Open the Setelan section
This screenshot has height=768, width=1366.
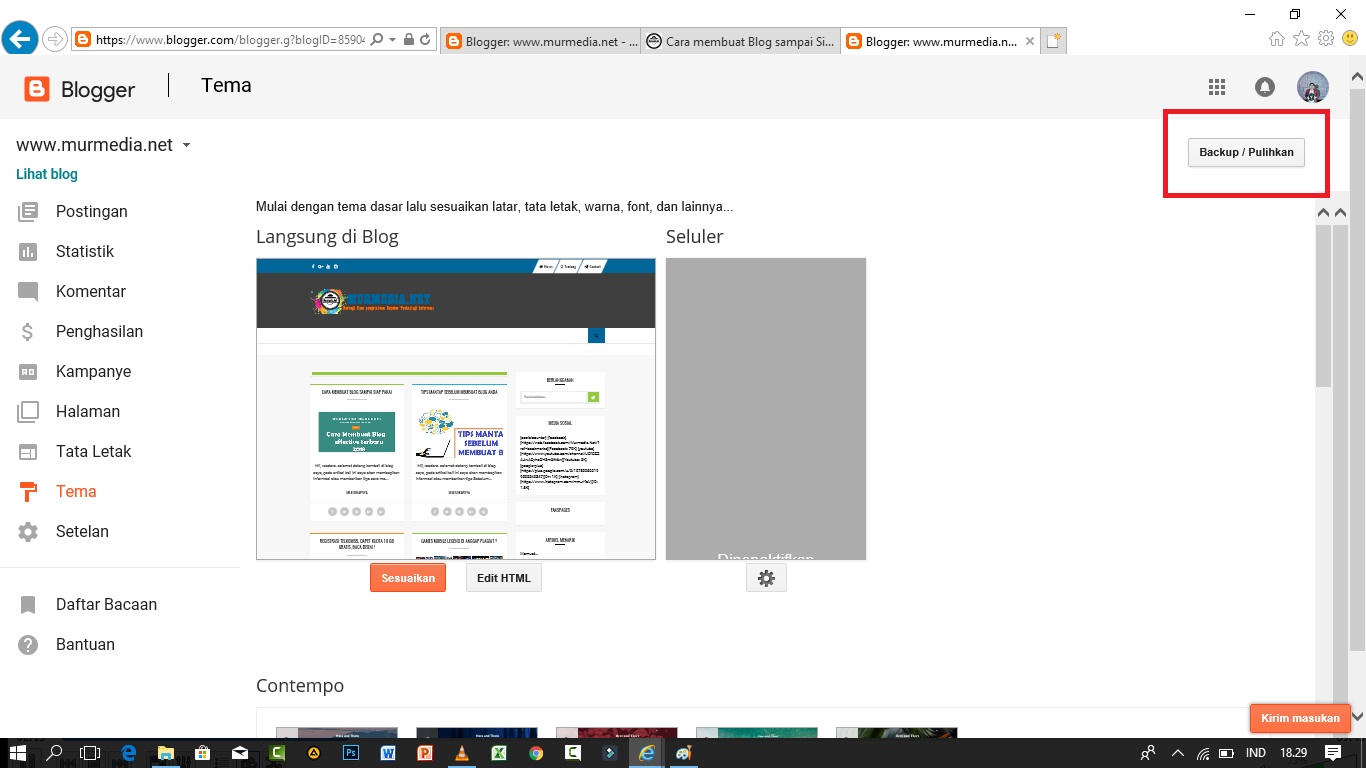click(x=82, y=531)
